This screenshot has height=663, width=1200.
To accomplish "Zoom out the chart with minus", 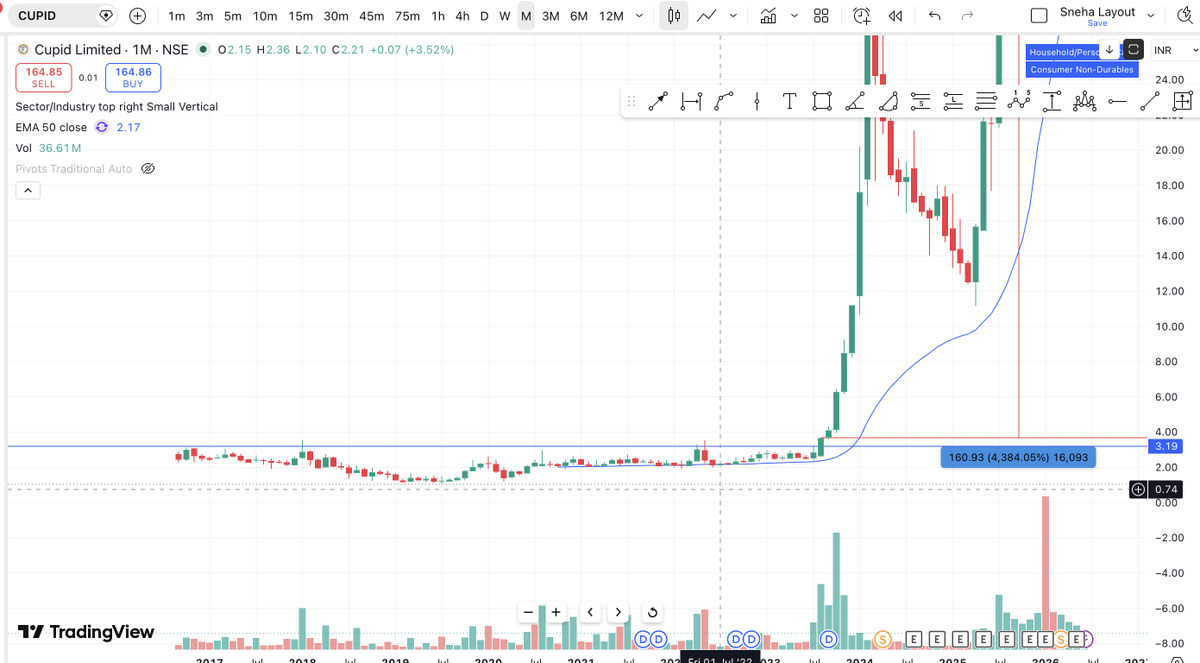I will 528,612.
